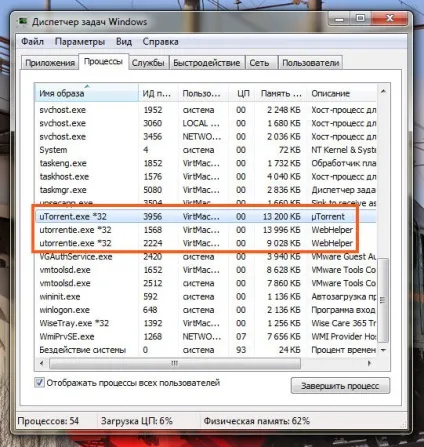Viewport: 424px width, 447px height.
Task: Click the Загрузка ЦП: 6% status entry
Action: click(x=137, y=421)
